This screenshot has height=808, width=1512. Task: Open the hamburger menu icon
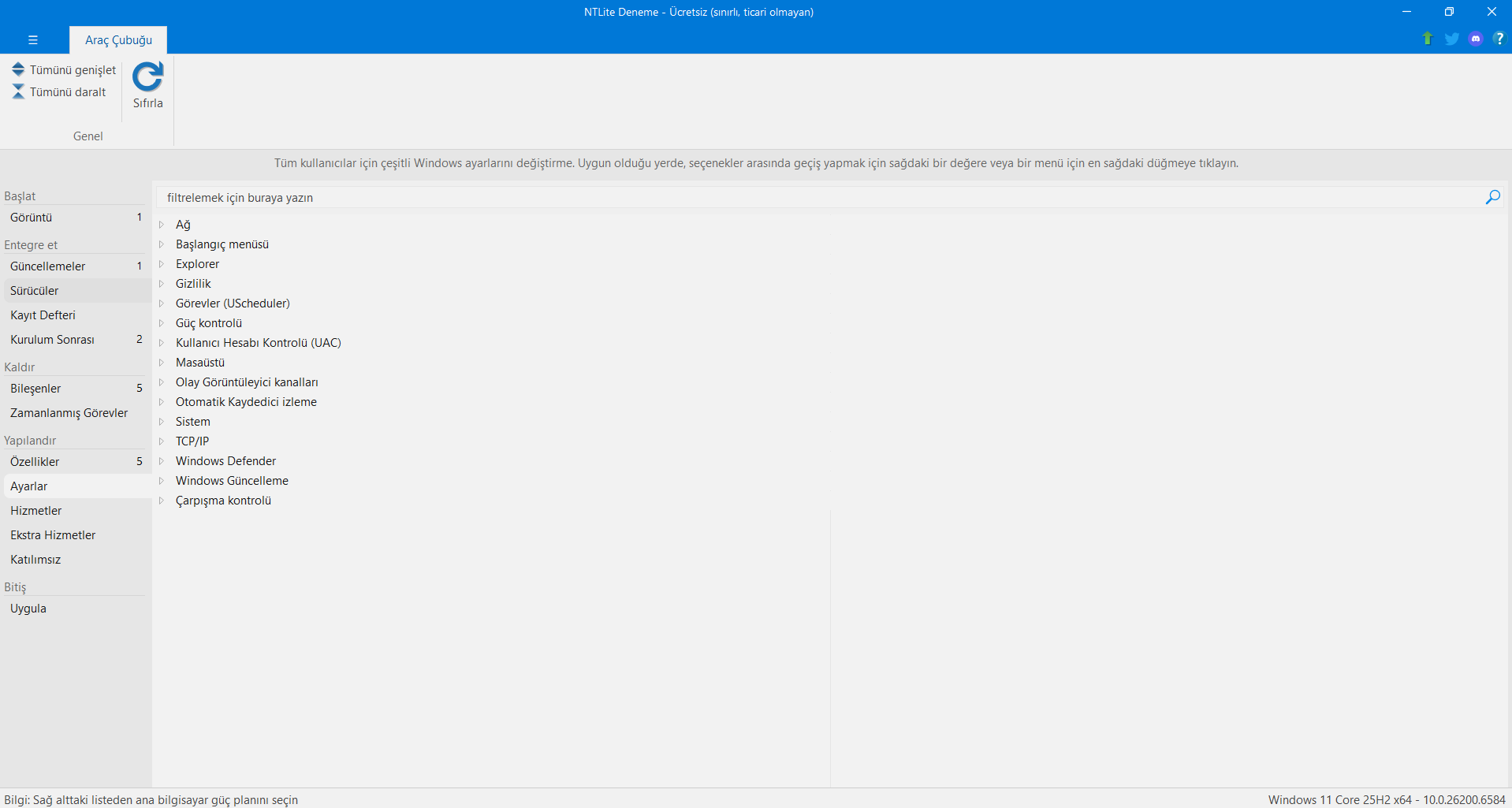tap(32, 39)
